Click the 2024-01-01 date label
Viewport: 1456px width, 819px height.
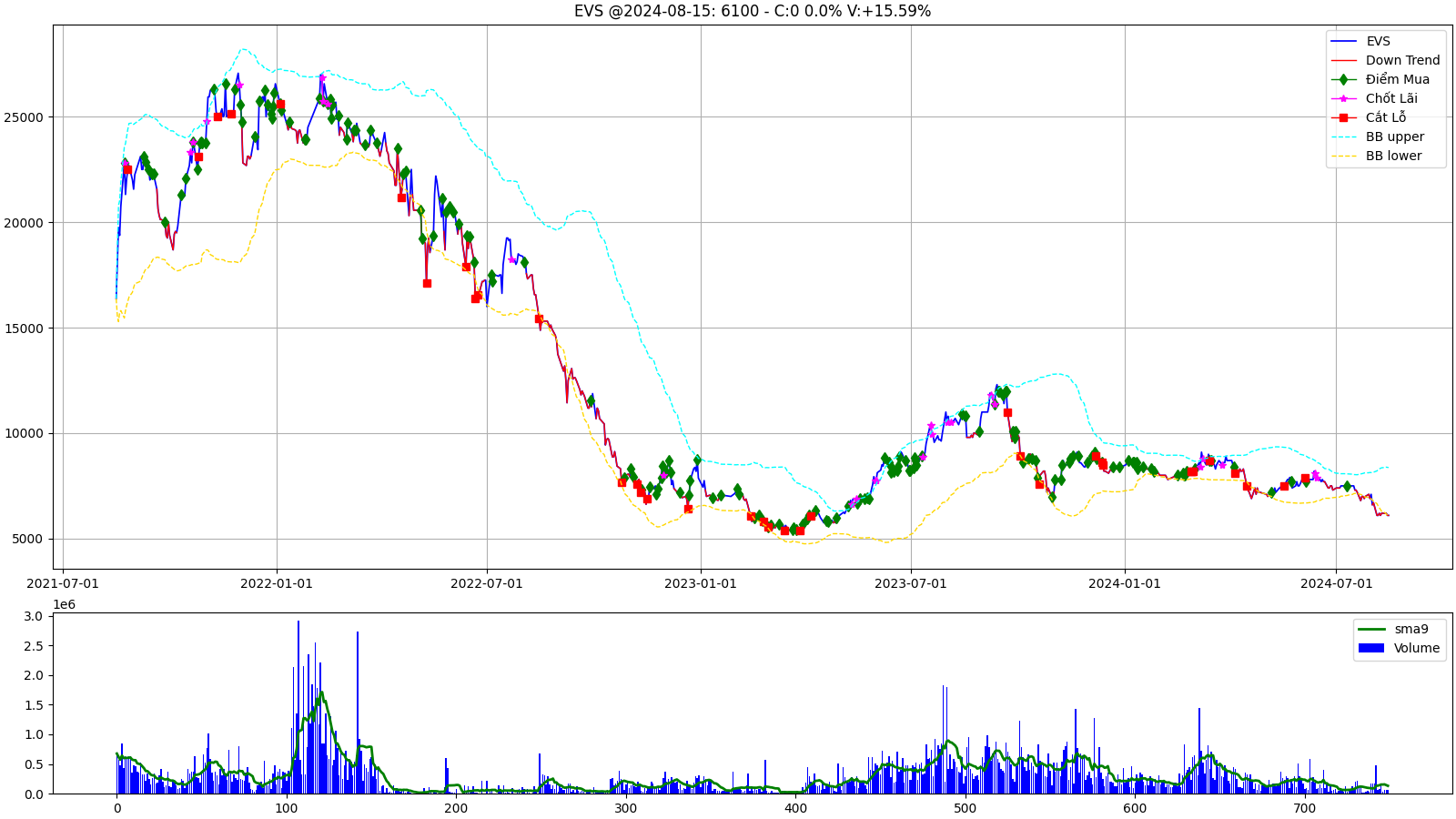(x=1125, y=583)
